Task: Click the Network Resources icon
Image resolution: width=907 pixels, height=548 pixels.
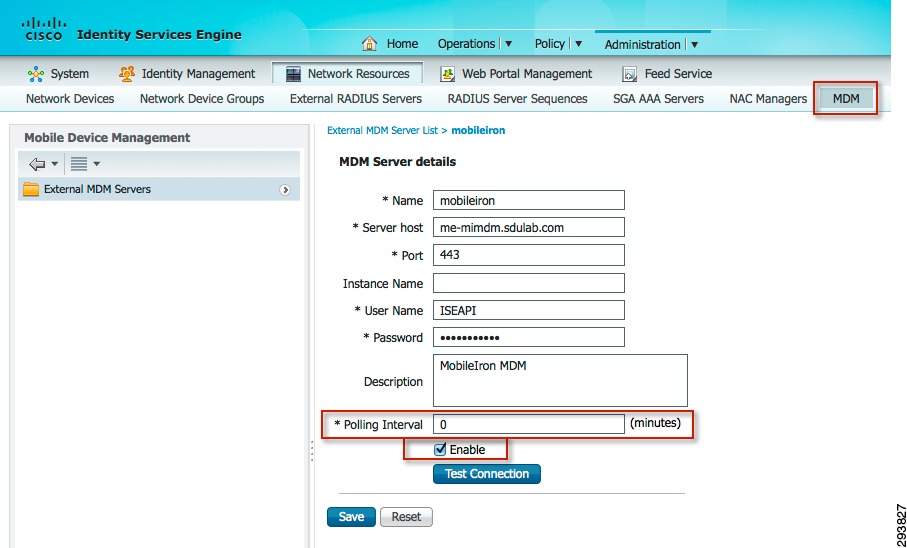Action: [x=293, y=74]
